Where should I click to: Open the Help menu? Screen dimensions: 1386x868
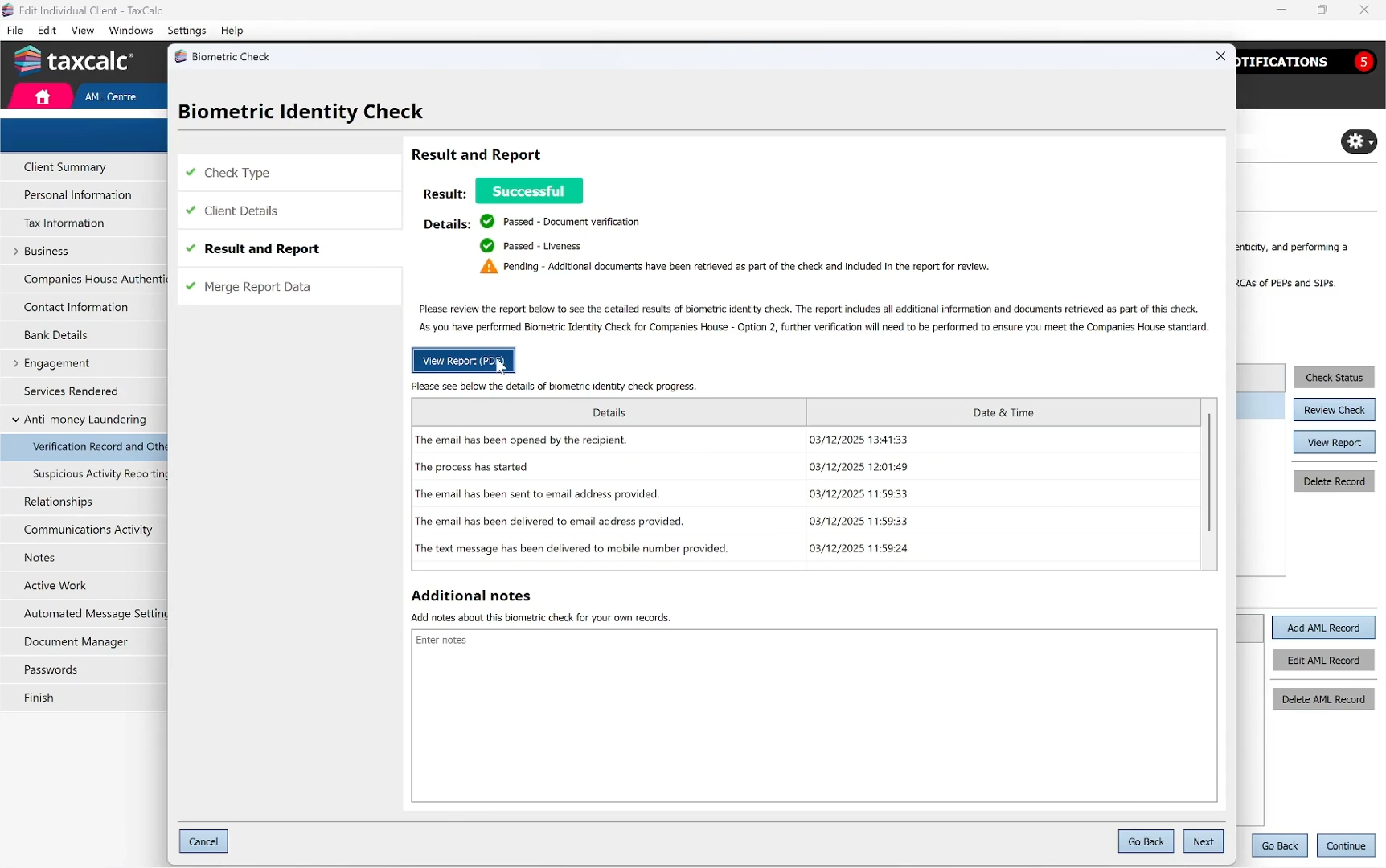tap(232, 31)
